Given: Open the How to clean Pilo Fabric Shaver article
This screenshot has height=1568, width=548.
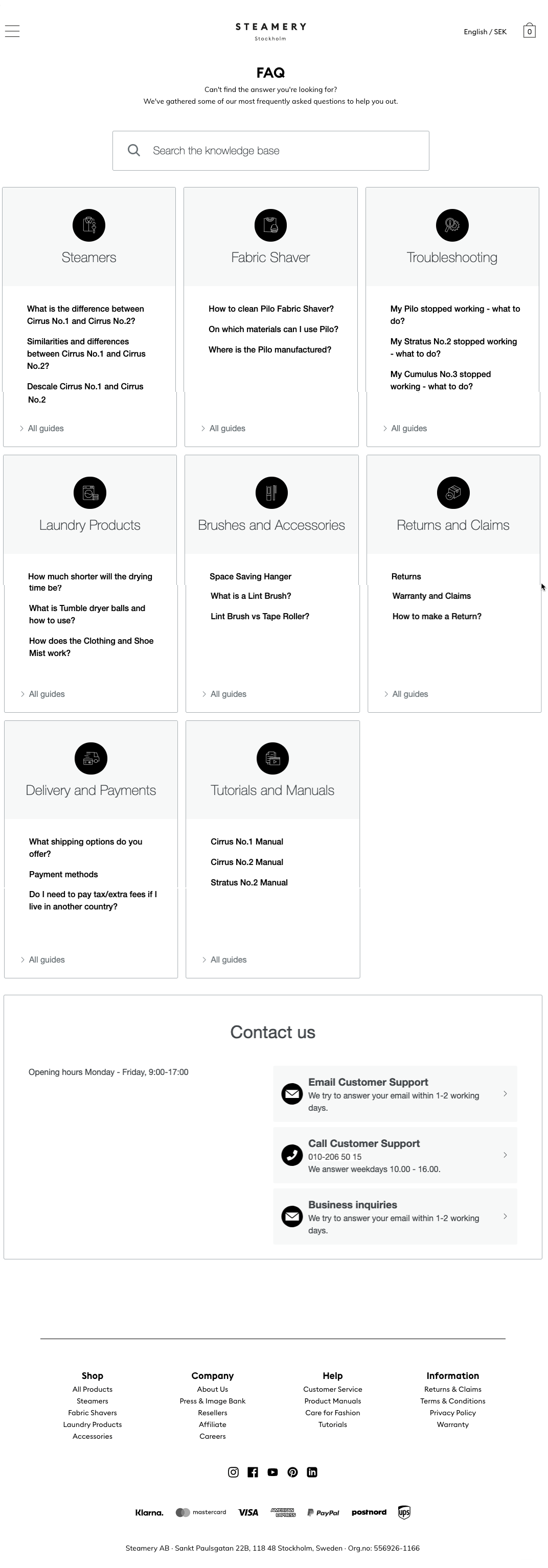Looking at the screenshot, I should (x=271, y=309).
